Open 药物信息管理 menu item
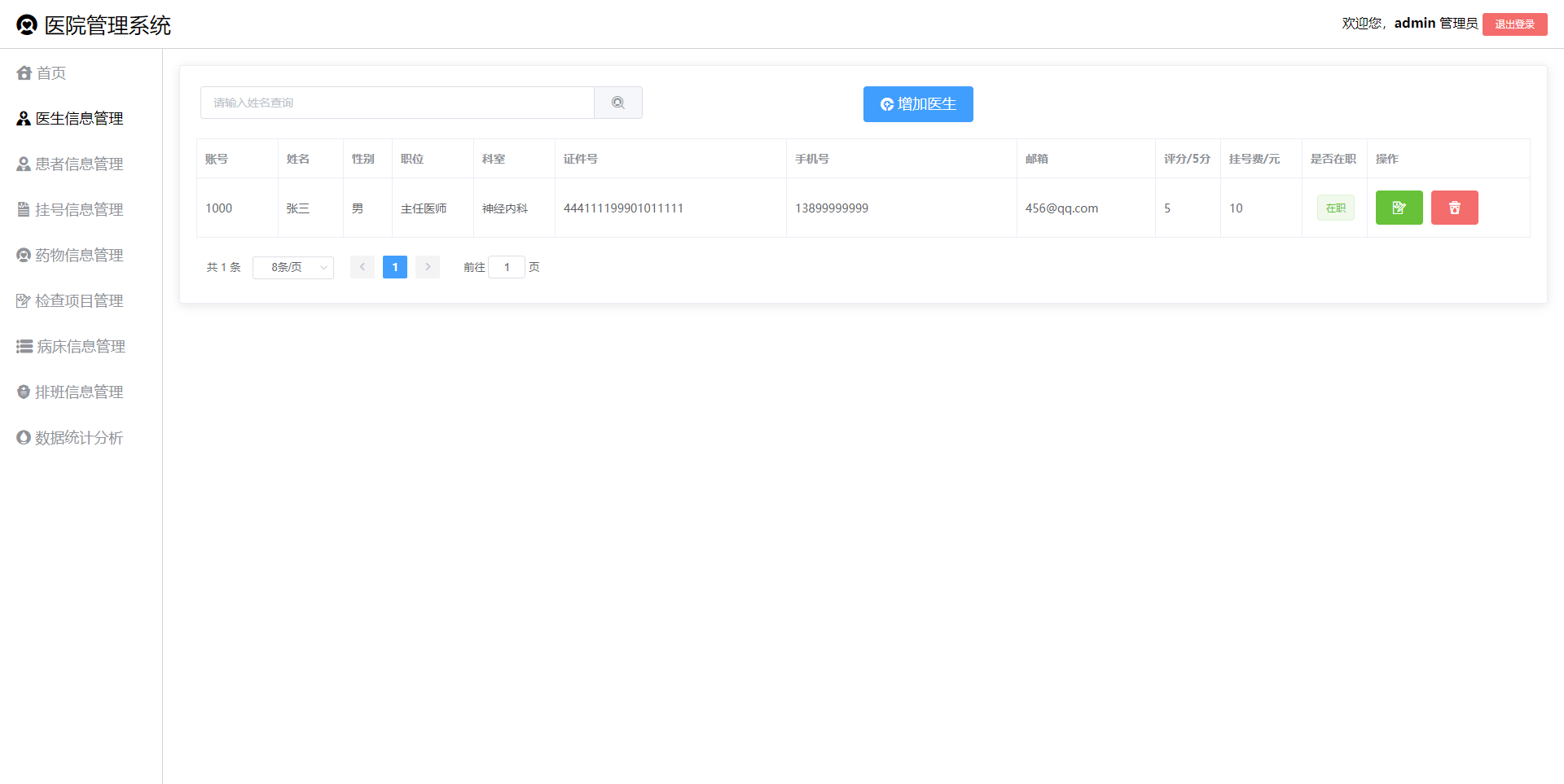 81,256
